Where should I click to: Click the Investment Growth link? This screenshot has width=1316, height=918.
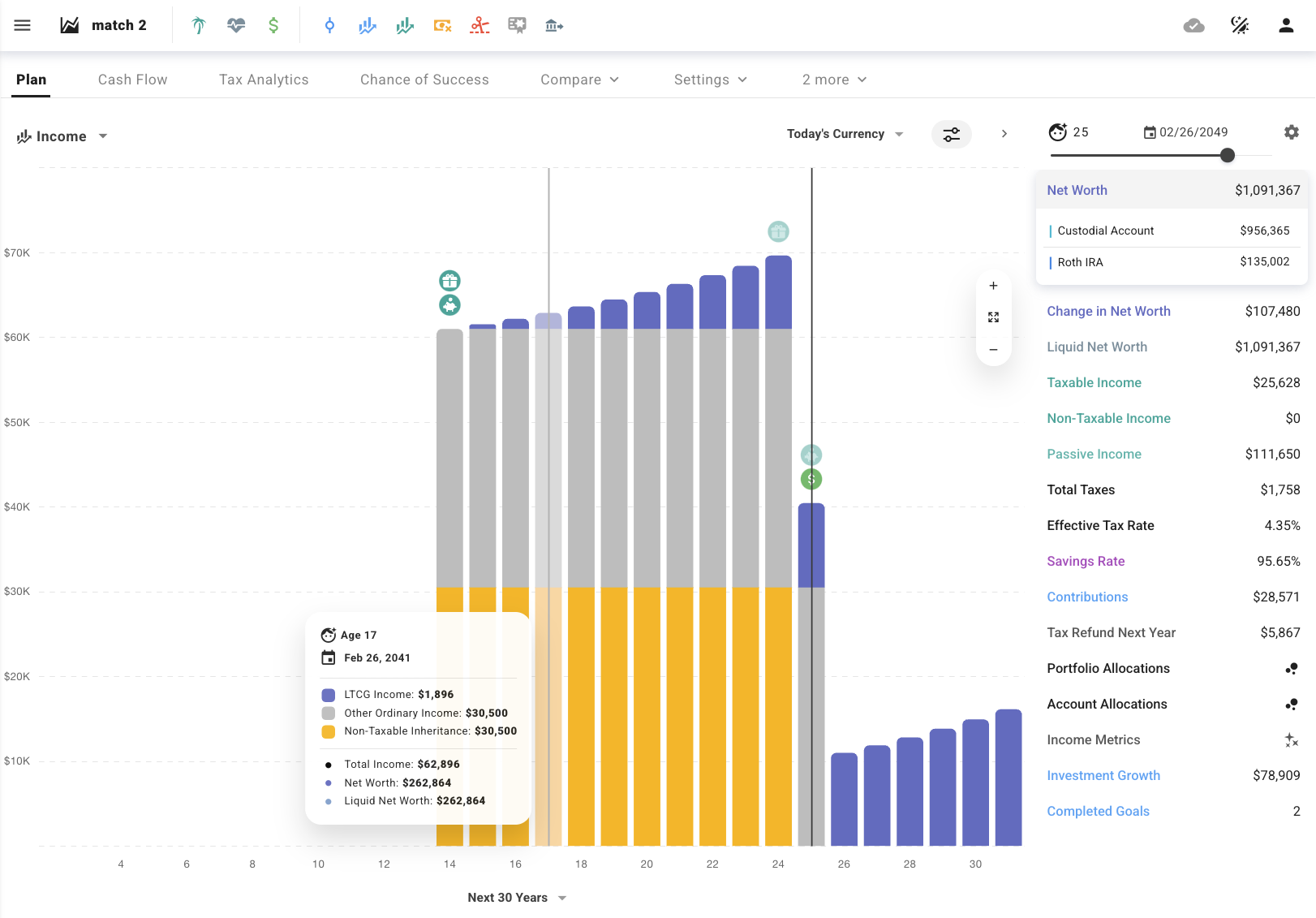1103,775
